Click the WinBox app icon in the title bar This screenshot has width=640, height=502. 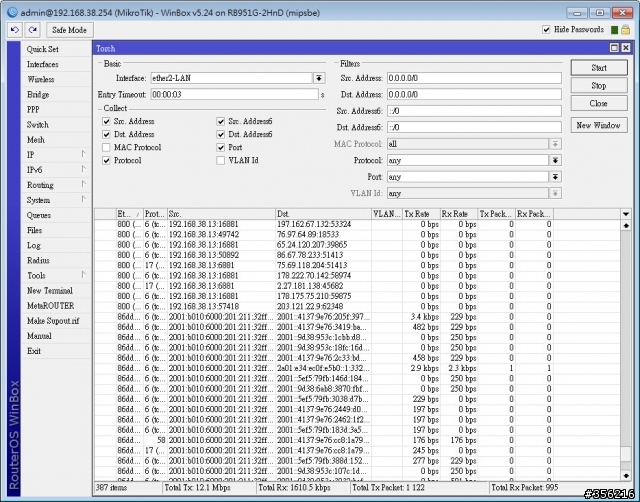click(13, 12)
